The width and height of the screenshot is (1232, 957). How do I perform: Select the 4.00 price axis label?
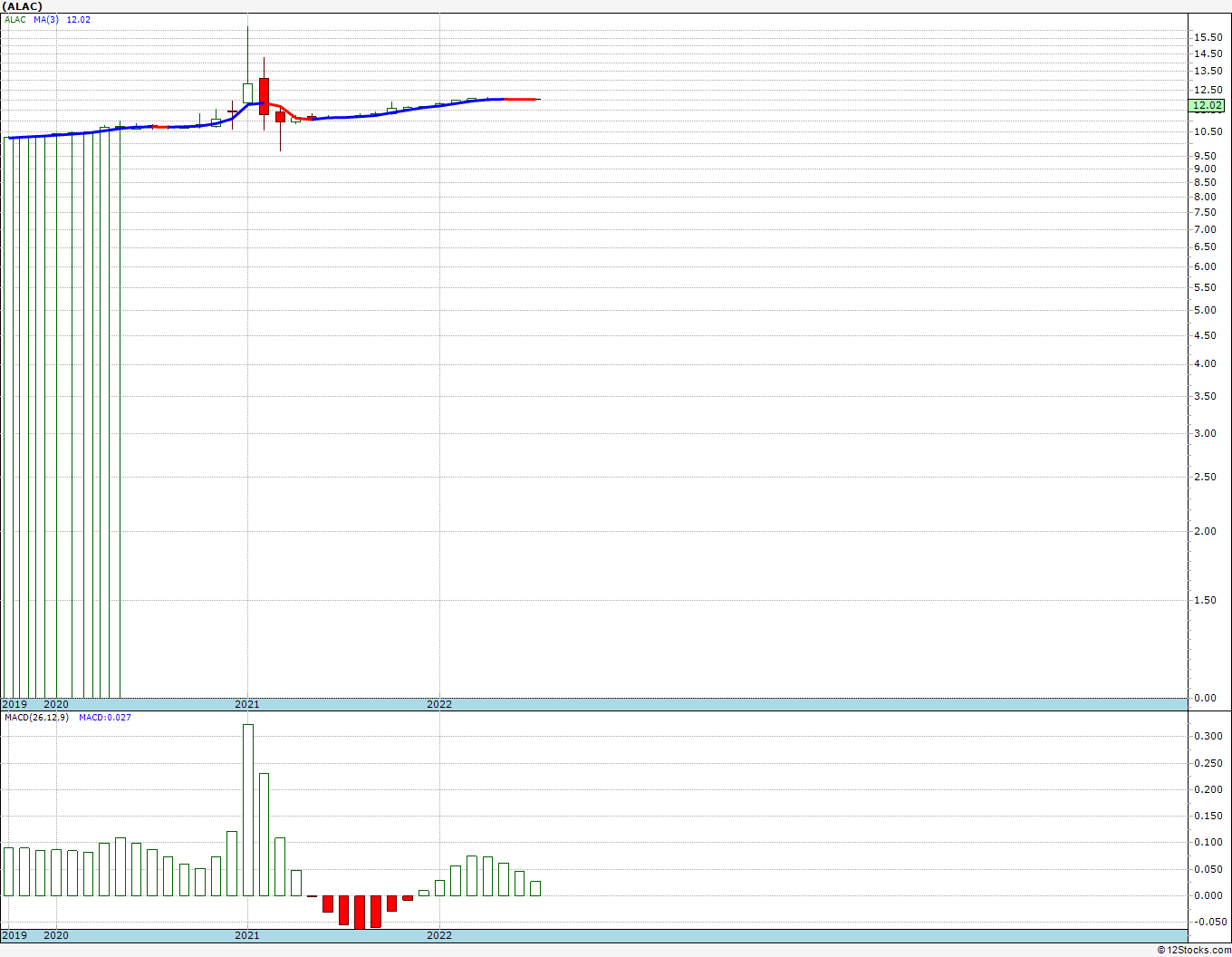coord(1205,363)
